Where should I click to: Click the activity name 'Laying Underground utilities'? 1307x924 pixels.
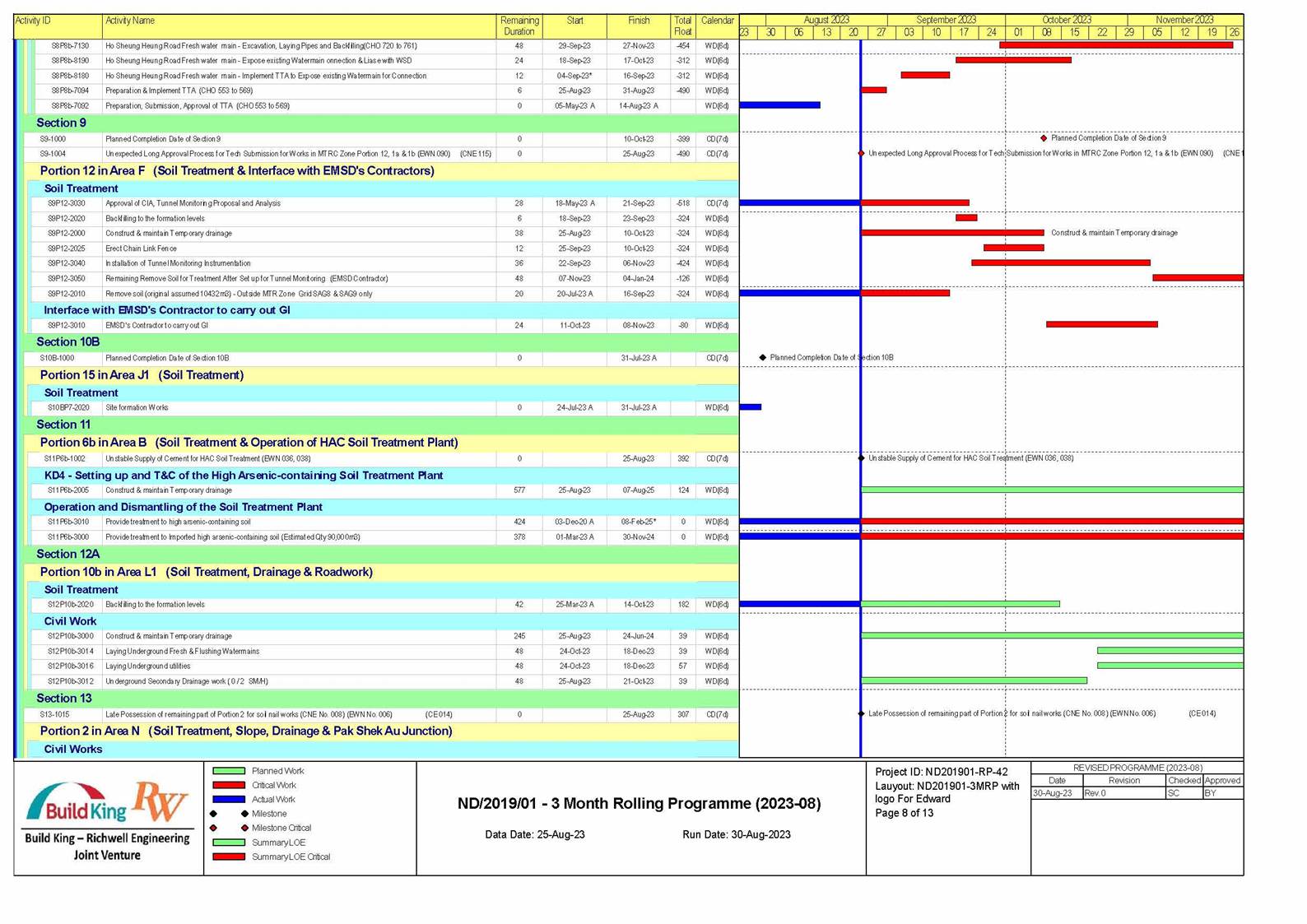point(148,666)
